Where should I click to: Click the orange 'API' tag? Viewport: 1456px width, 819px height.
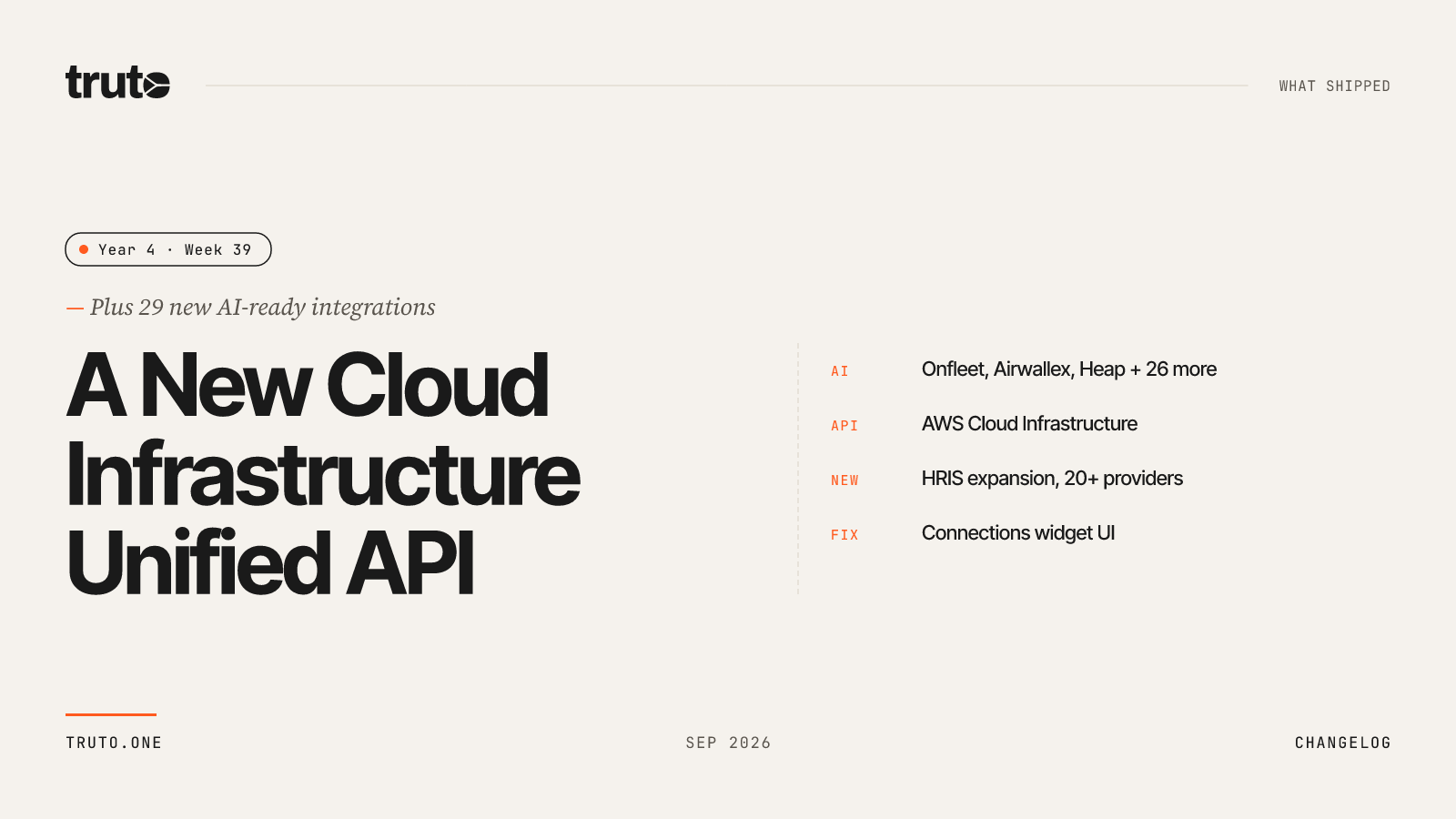844,426
